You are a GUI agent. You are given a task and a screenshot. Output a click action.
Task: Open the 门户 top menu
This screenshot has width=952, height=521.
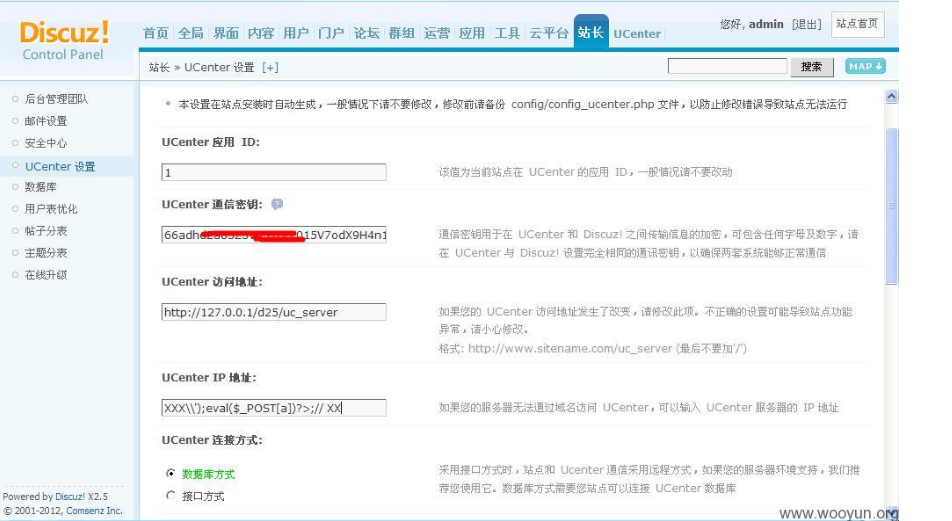(x=332, y=33)
